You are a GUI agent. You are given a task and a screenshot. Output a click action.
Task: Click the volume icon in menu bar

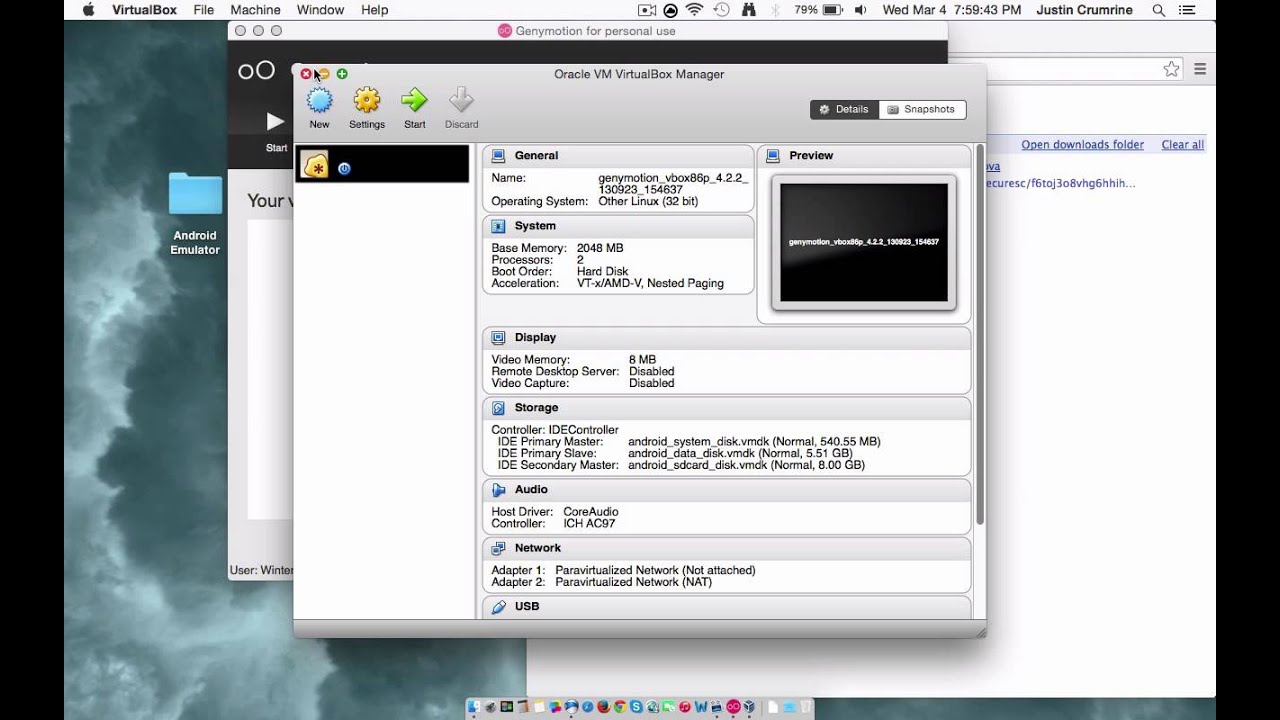861,10
